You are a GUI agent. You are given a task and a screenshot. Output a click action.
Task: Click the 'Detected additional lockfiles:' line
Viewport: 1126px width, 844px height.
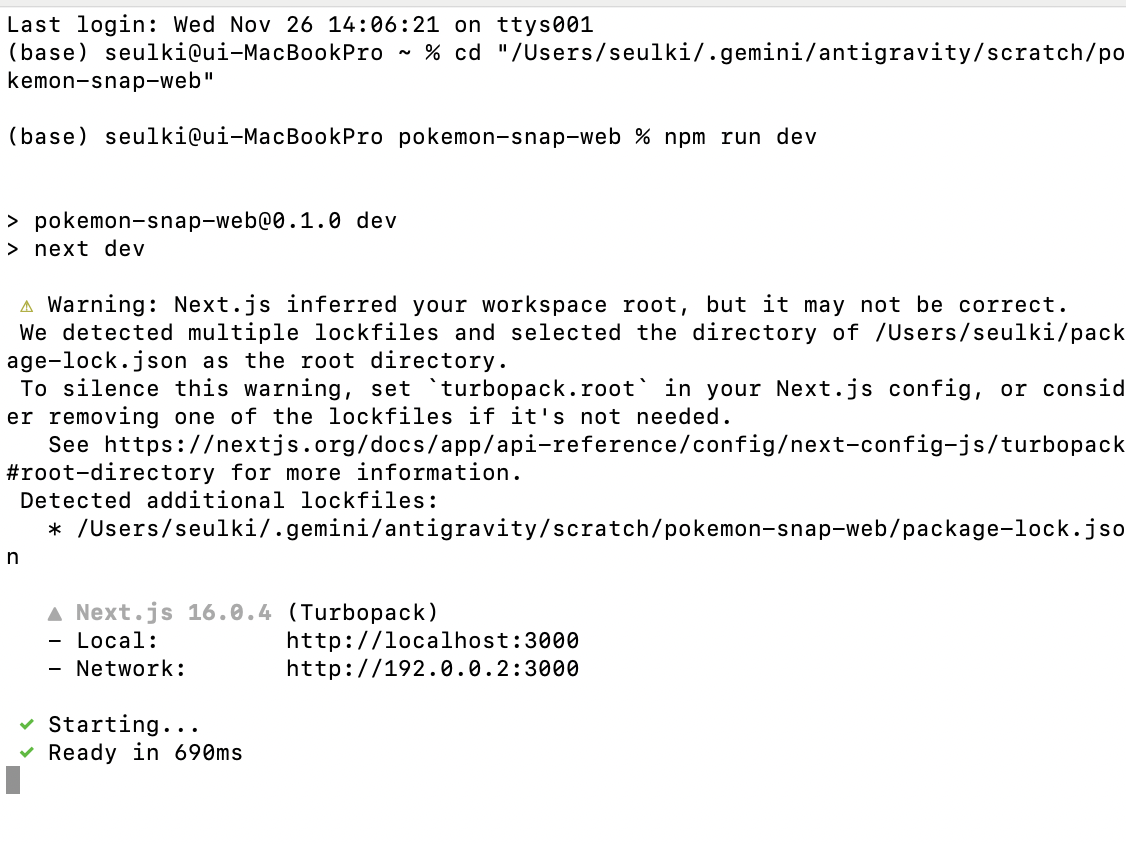click(x=228, y=501)
